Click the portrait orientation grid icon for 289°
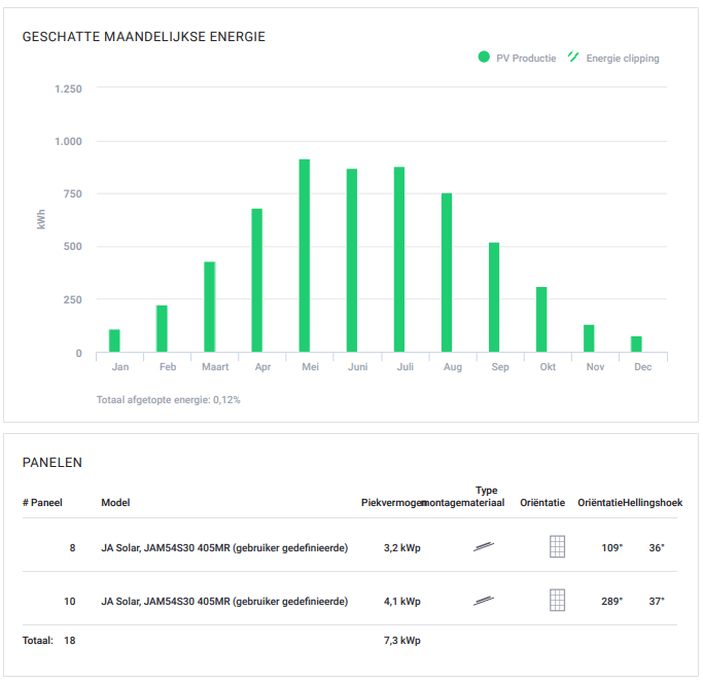 pos(557,600)
